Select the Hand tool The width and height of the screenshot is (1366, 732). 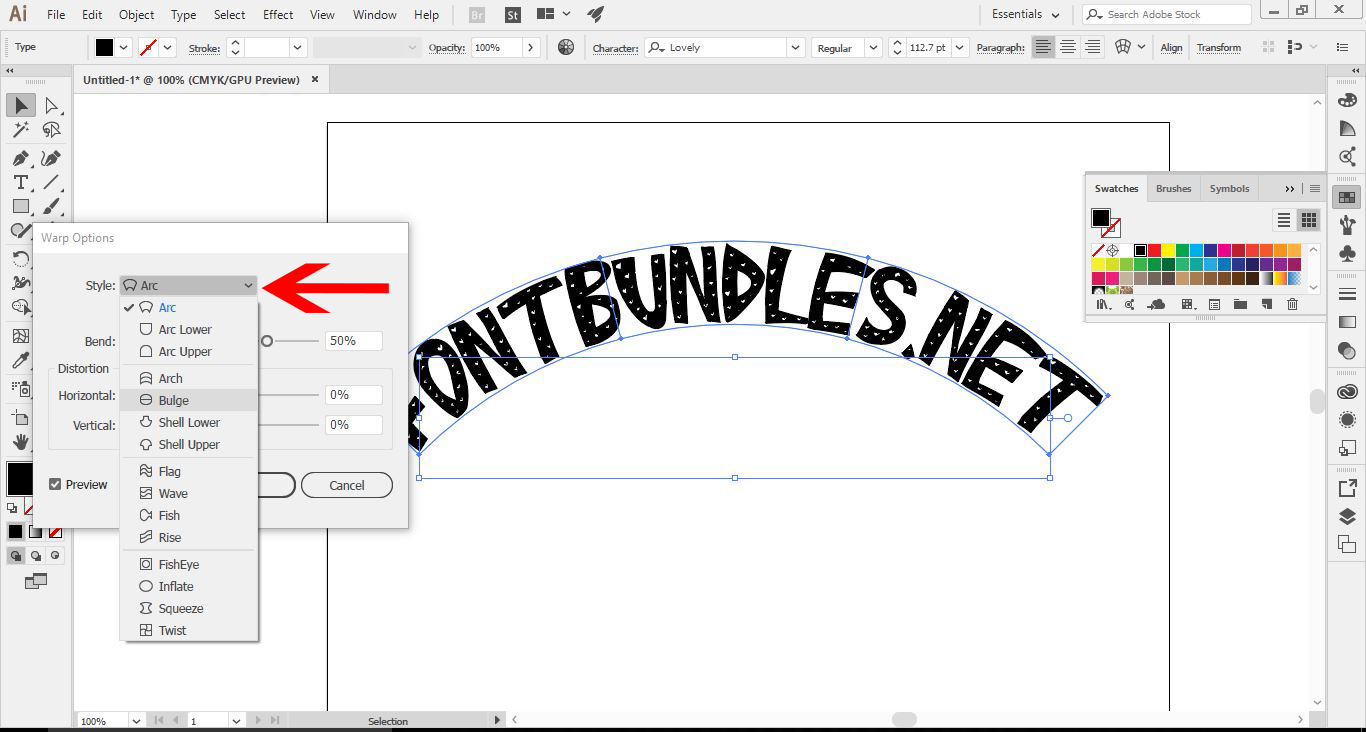click(x=21, y=441)
